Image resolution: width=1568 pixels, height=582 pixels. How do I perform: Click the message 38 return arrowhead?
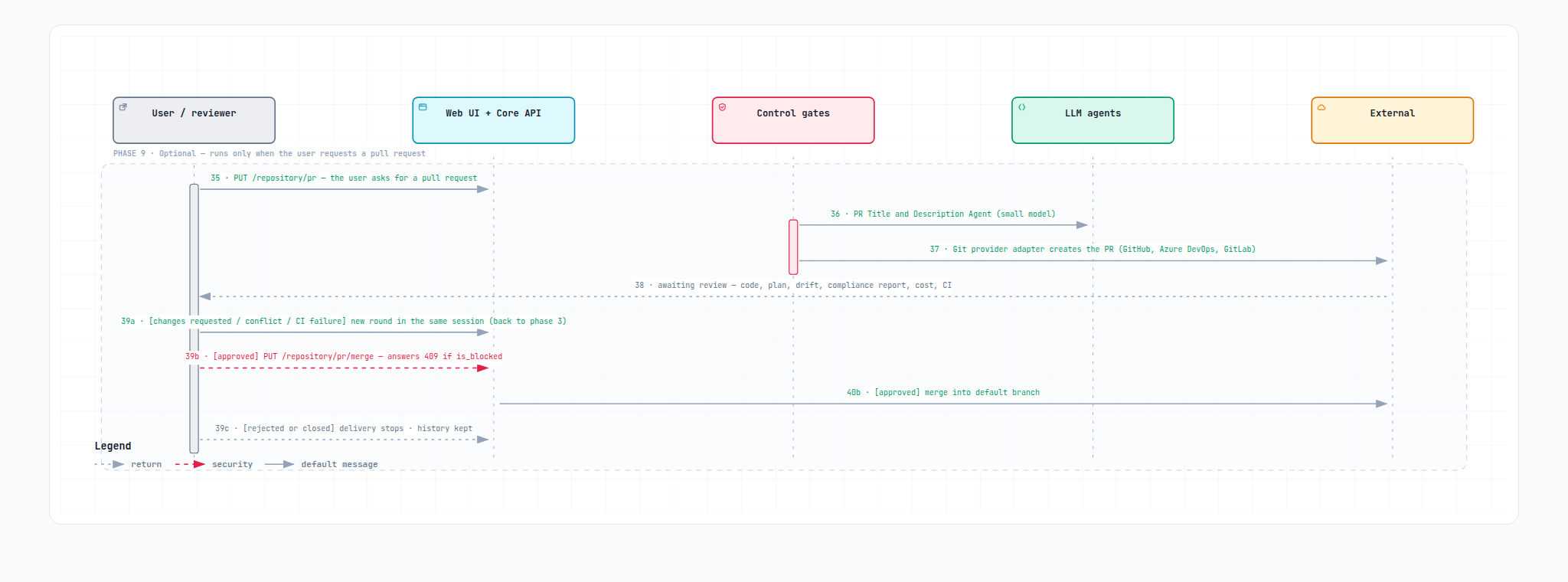point(205,296)
